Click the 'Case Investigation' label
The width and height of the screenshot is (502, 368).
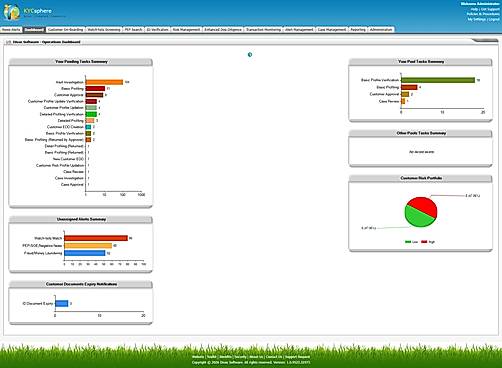69,178
